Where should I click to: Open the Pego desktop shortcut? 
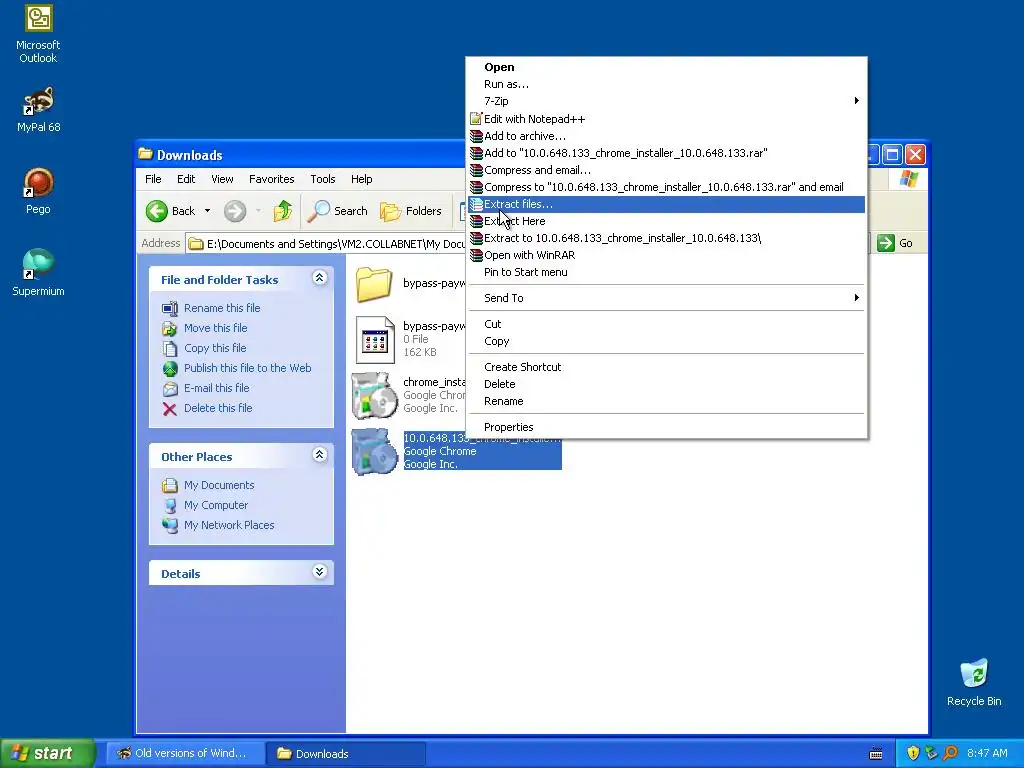point(38,191)
